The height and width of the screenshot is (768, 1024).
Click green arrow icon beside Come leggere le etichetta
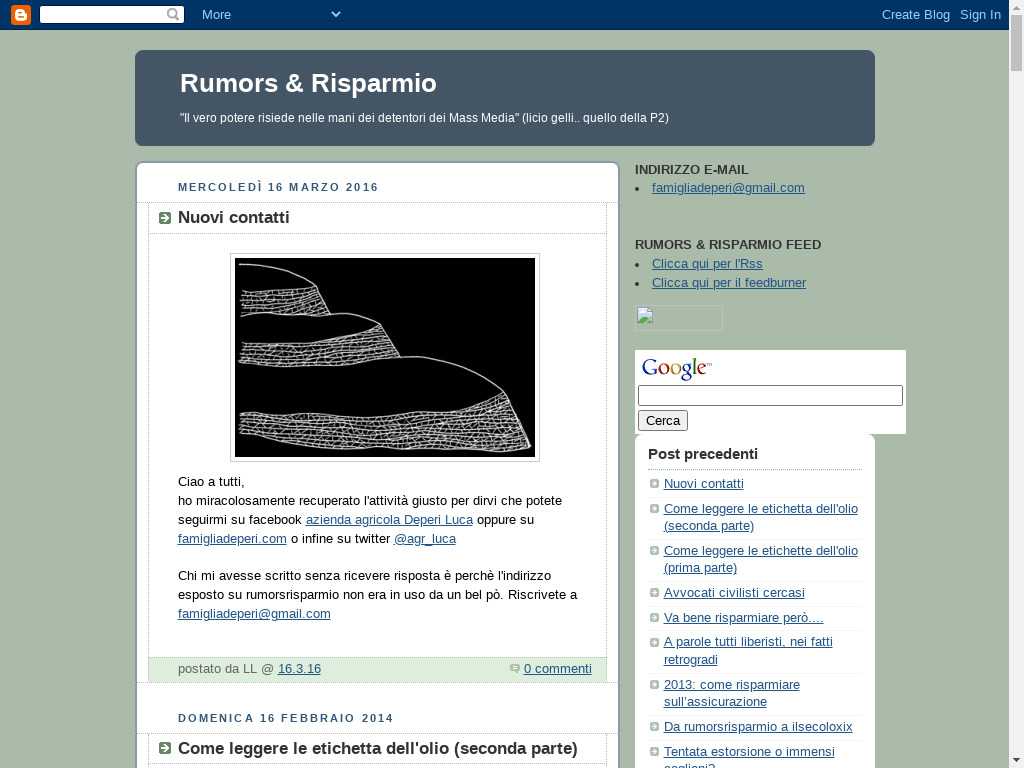165,749
